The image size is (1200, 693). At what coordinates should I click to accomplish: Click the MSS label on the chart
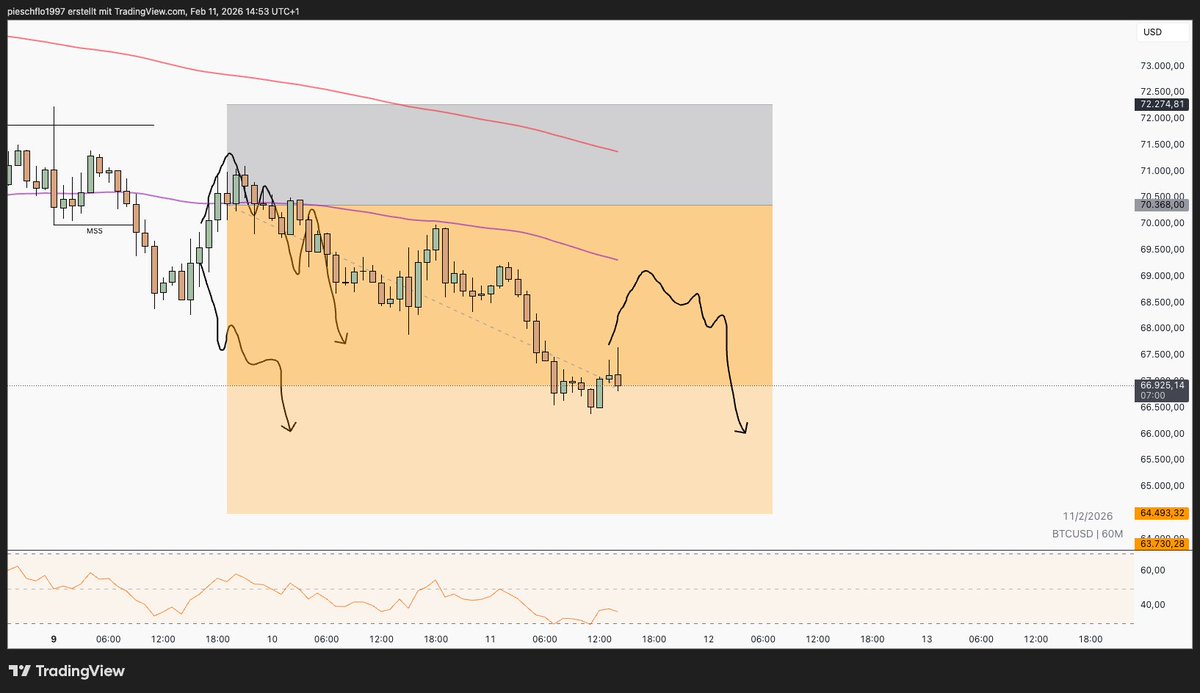click(94, 231)
